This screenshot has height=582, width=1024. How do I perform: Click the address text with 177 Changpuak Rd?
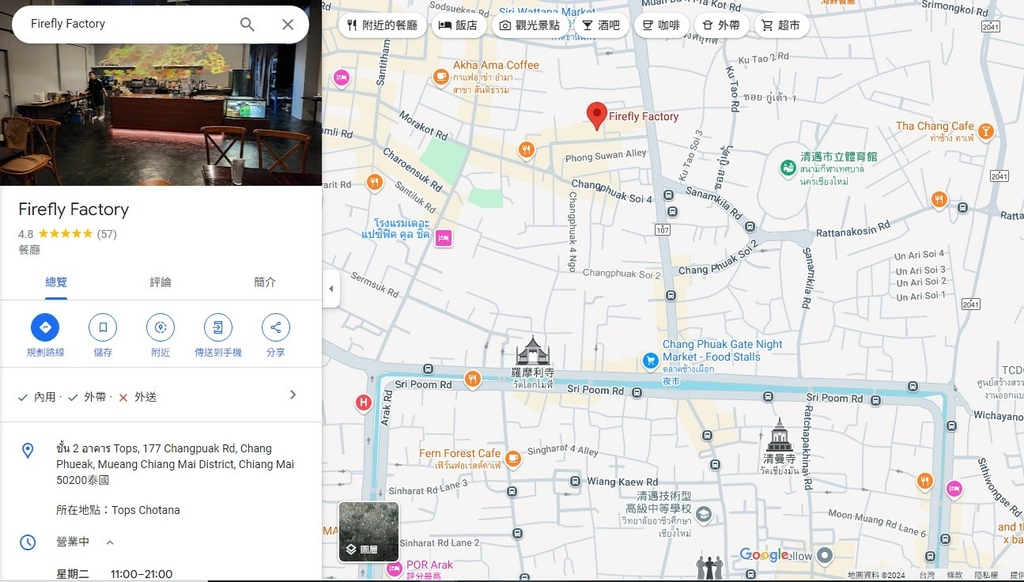click(x=175, y=464)
